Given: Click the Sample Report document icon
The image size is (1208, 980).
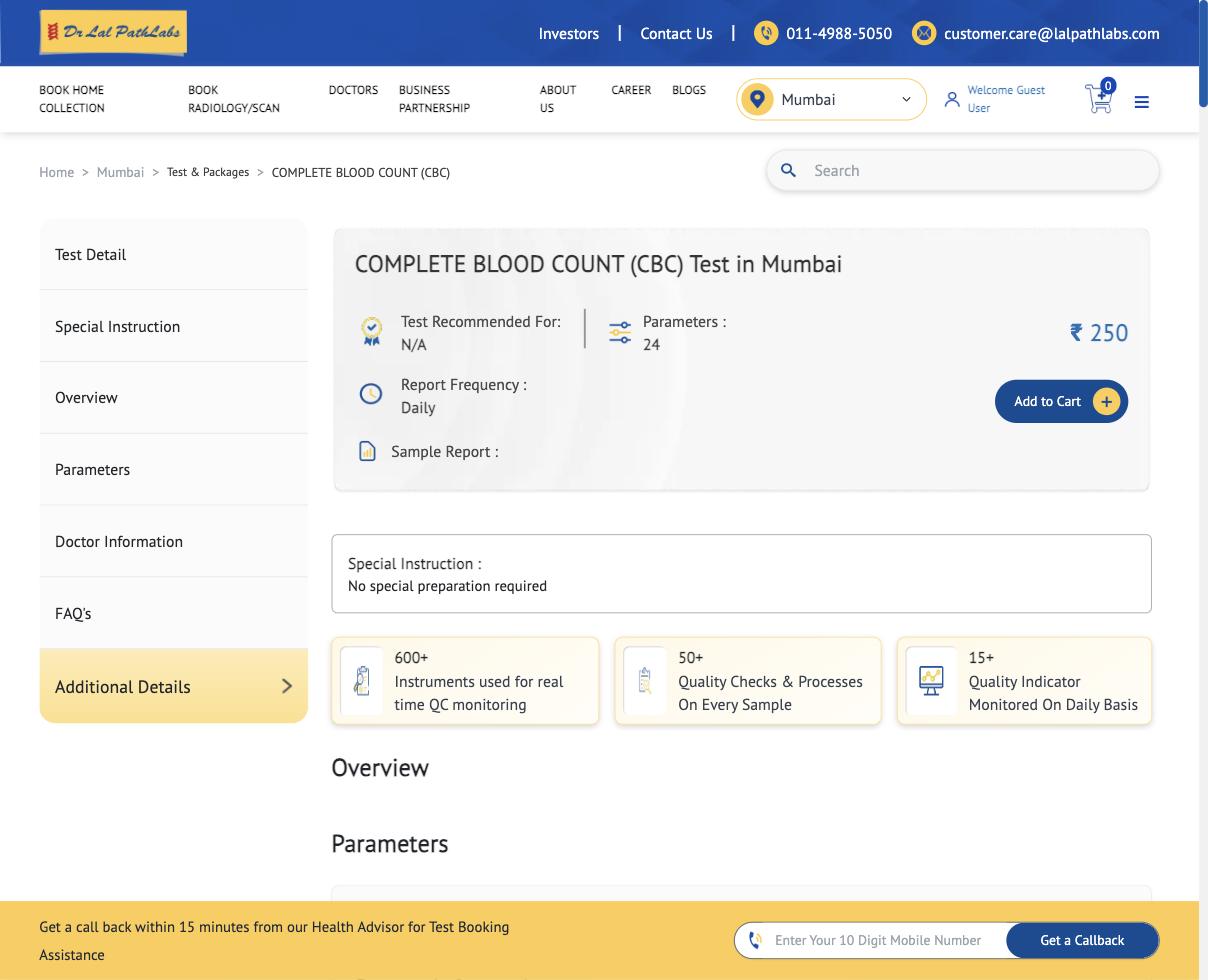Looking at the screenshot, I should tap(367, 451).
